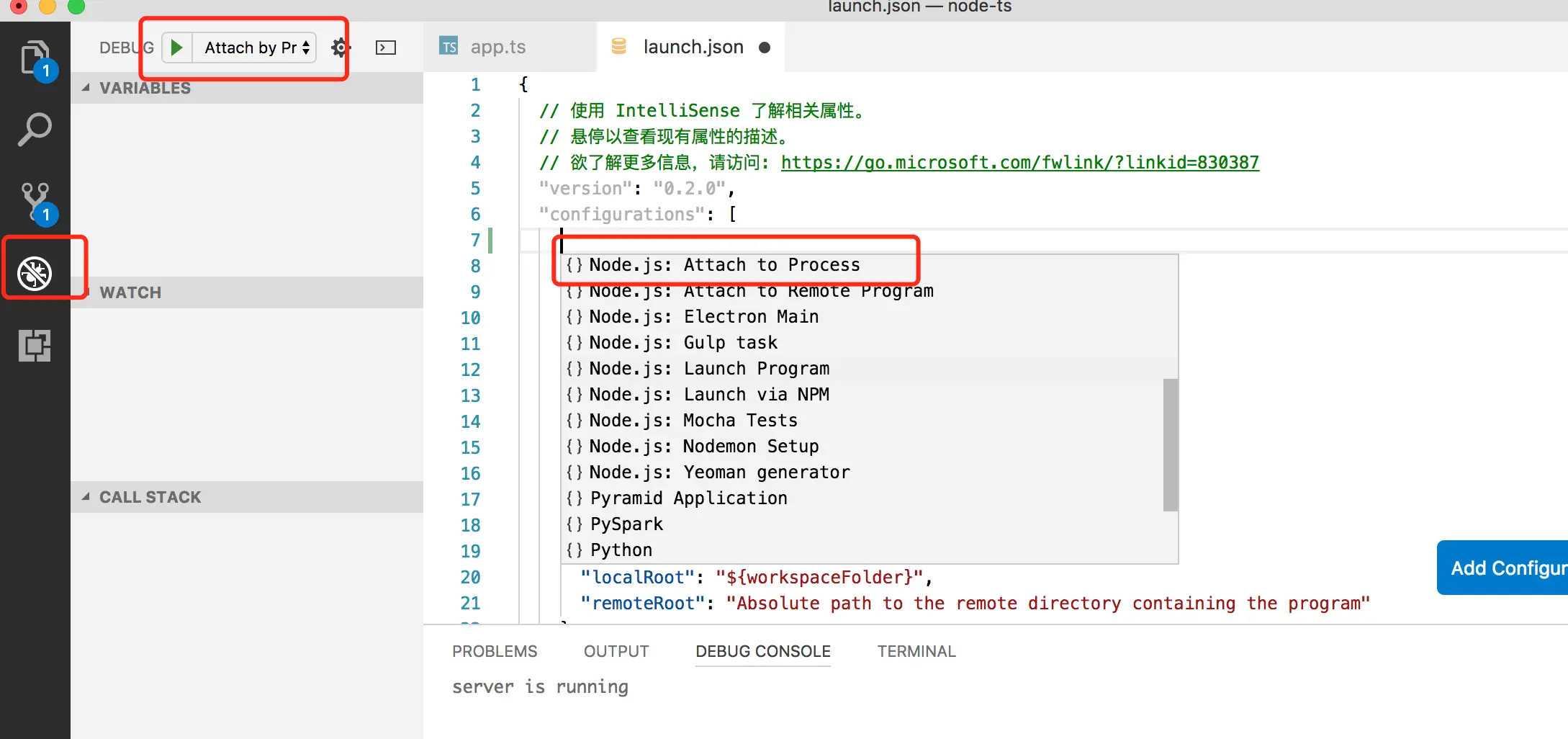Open the Debug Console icon in debug toolbar
The height and width of the screenshot is (739, 1568).
point(386,48)
